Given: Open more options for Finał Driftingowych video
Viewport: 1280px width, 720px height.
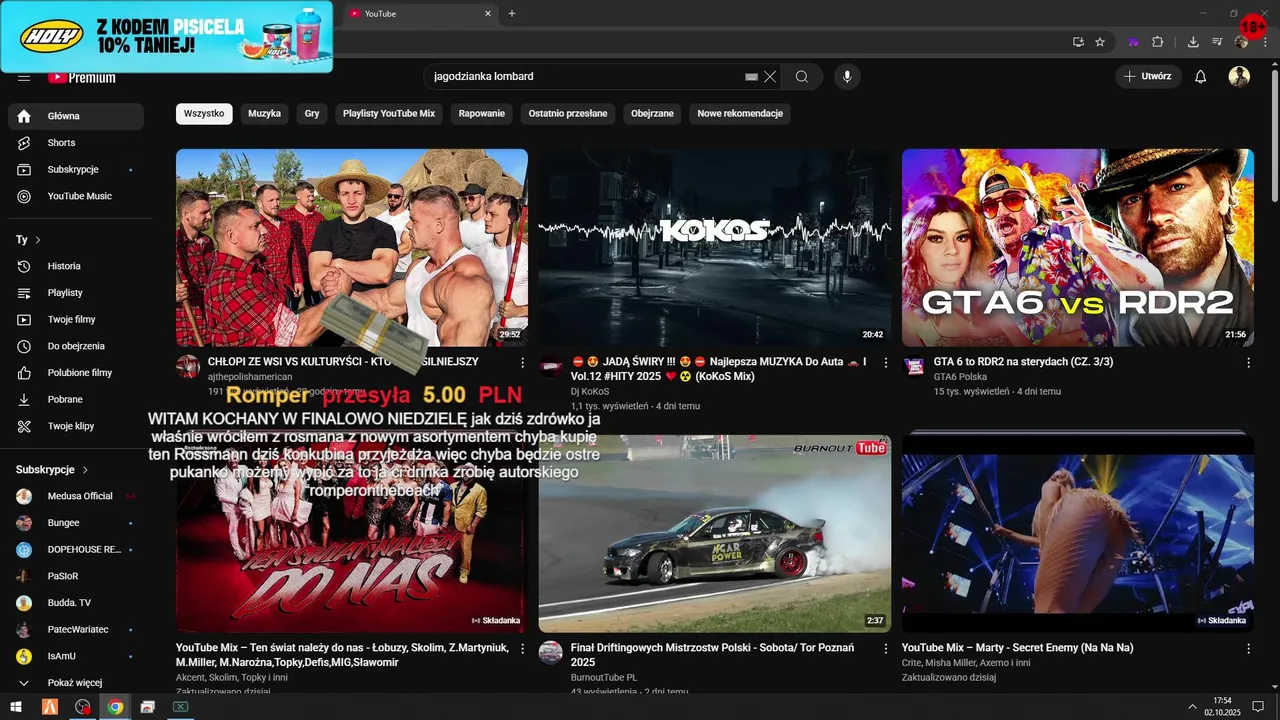Looking at the screenshot, I should (x=885, y=648).
